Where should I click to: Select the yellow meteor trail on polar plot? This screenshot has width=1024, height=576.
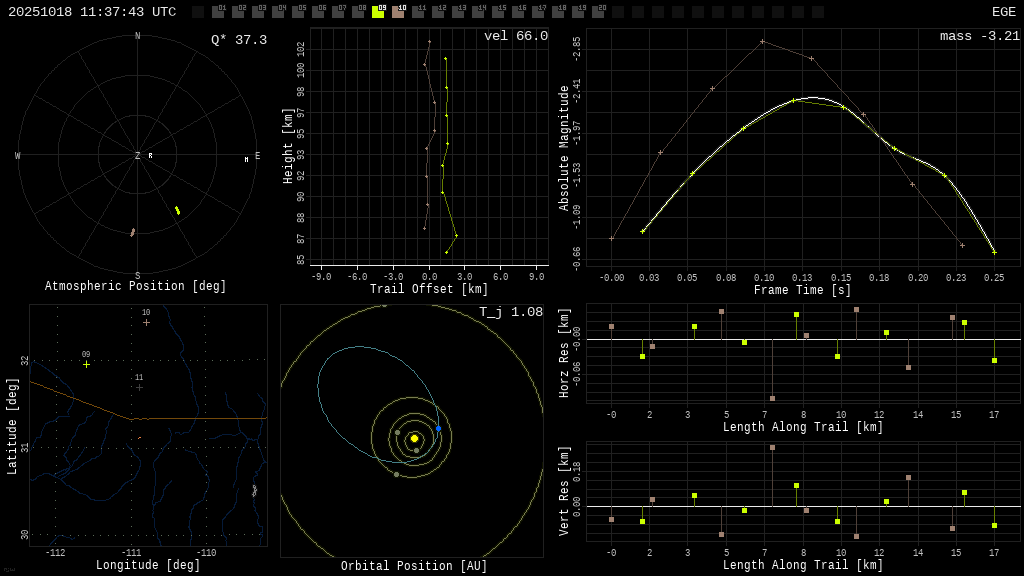(177, 210)
